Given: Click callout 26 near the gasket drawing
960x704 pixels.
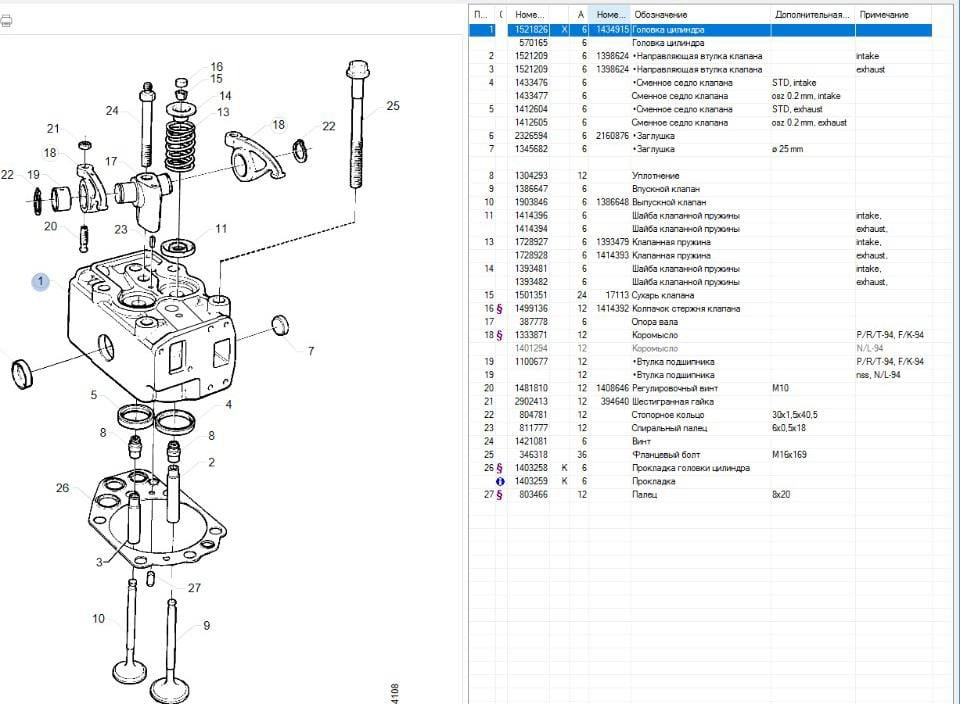Looking at the screenshot, I should (x=63, y=488).
